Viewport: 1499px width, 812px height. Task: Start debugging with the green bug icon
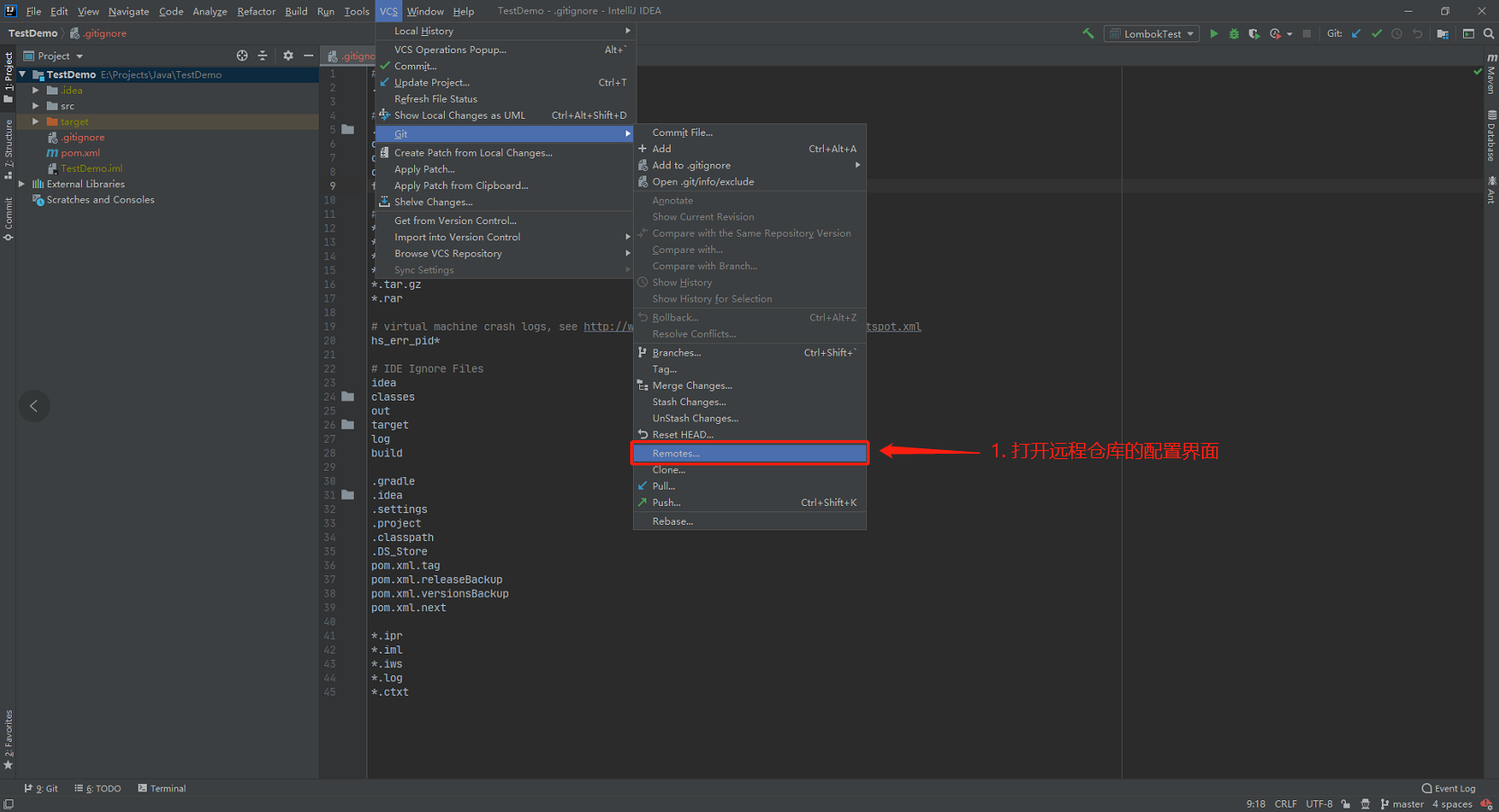[x=1234, y=33]
